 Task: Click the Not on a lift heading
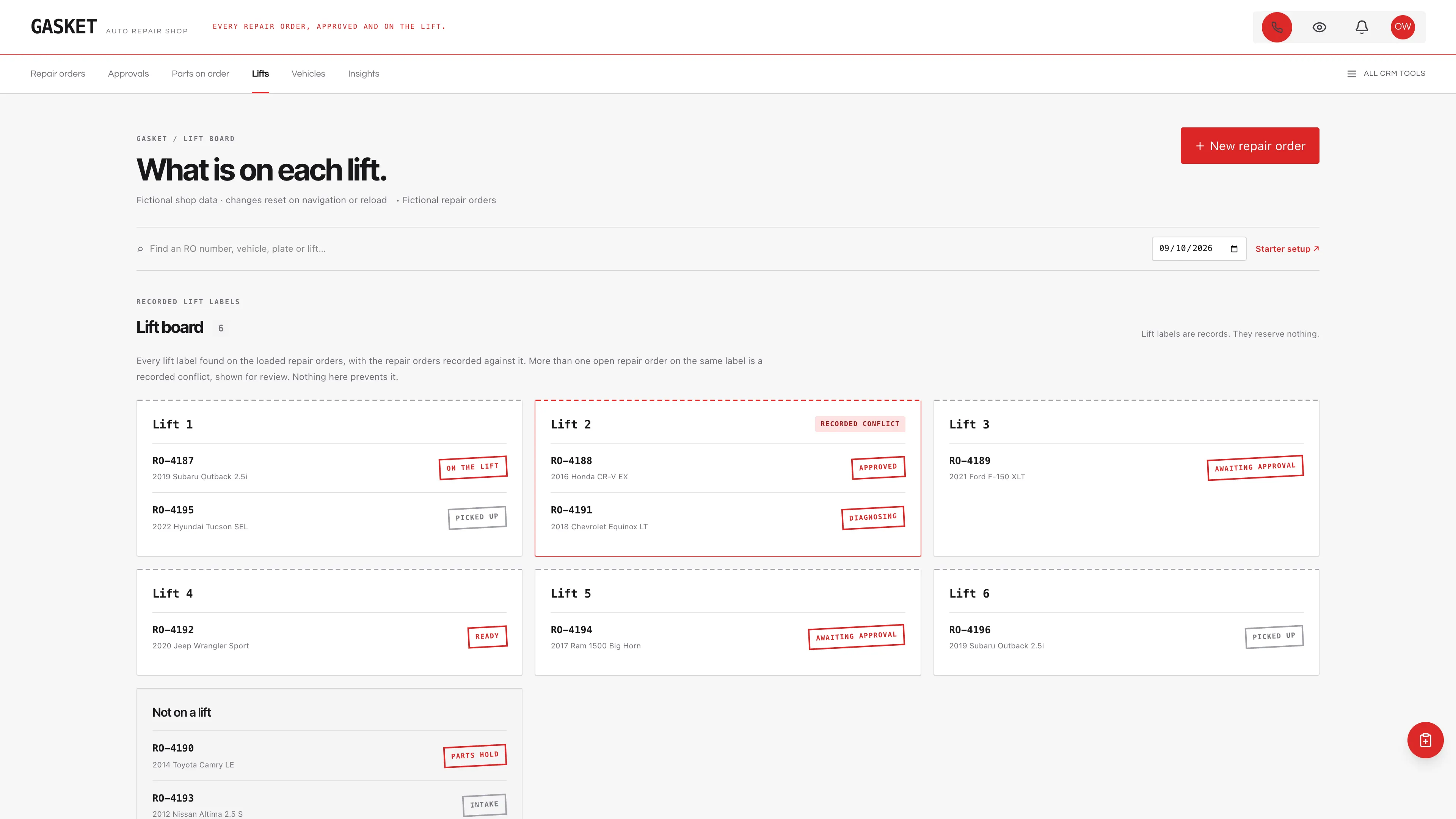[x=182, y=712]
